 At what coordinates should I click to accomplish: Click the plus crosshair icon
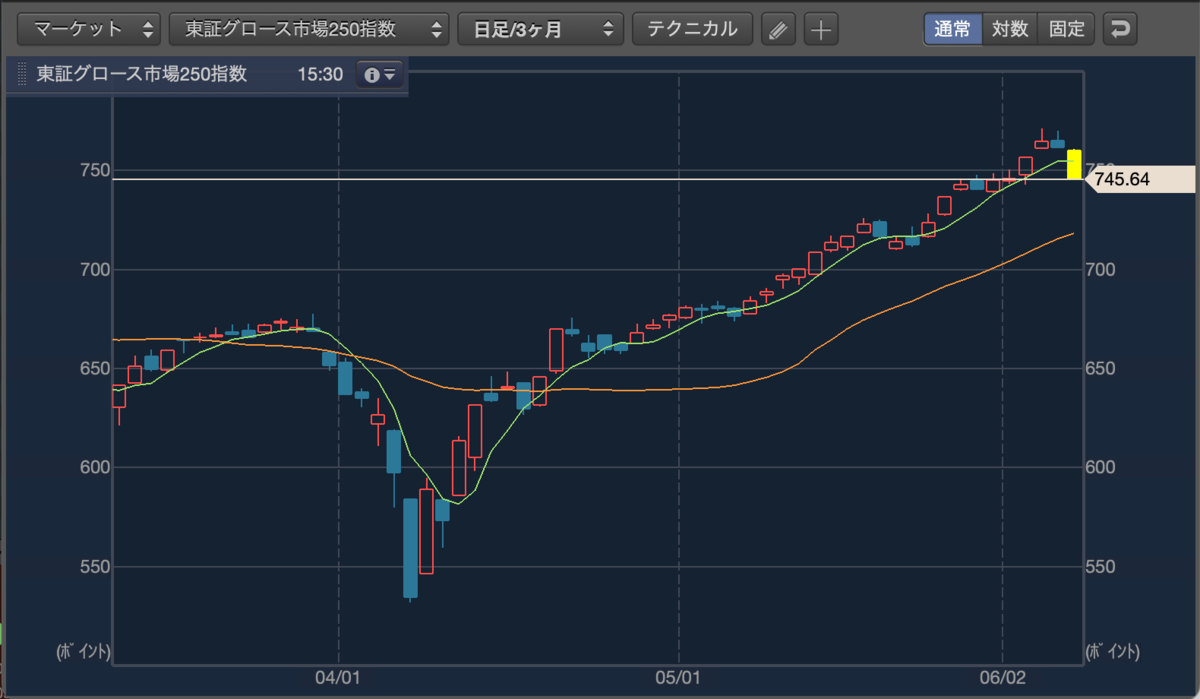coord(820,29)
